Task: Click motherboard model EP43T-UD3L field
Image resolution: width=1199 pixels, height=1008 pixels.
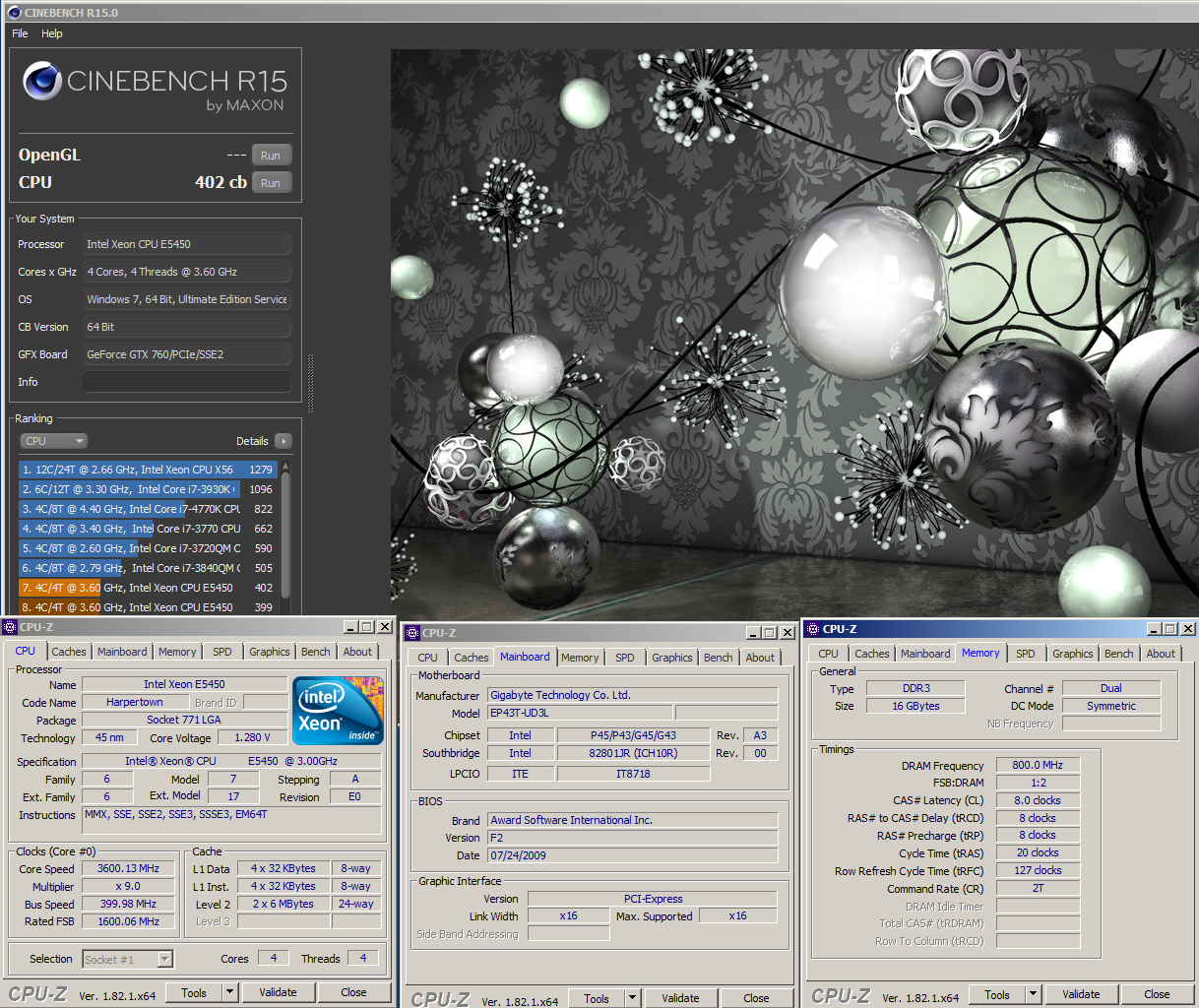Action: (x=580, y=713)
